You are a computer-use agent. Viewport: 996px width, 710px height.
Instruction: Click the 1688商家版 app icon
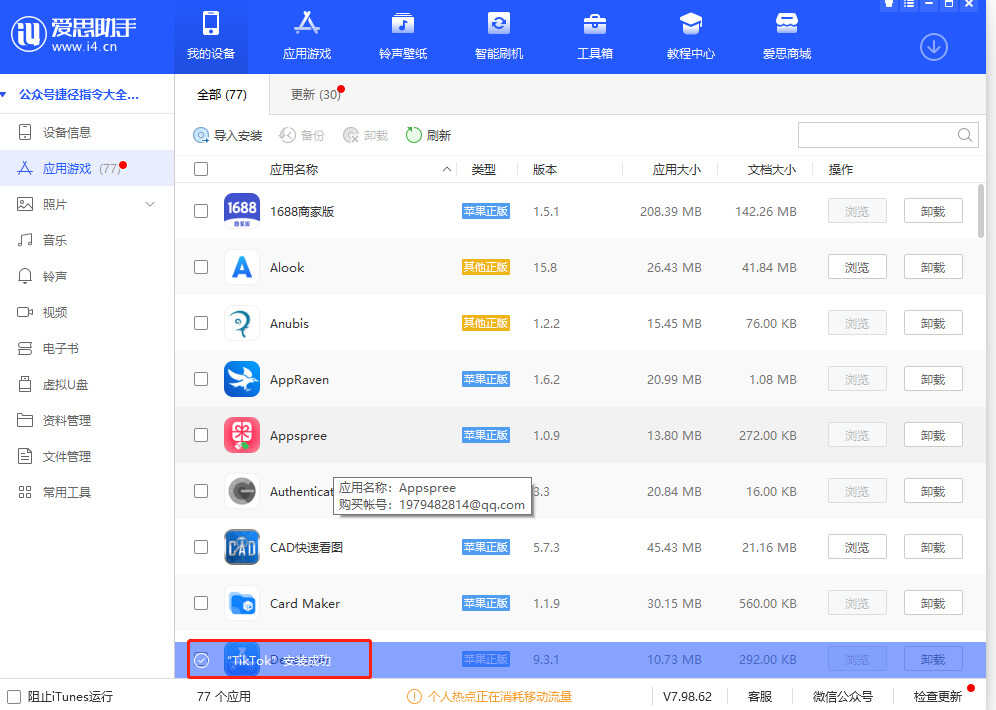(242, 211)
